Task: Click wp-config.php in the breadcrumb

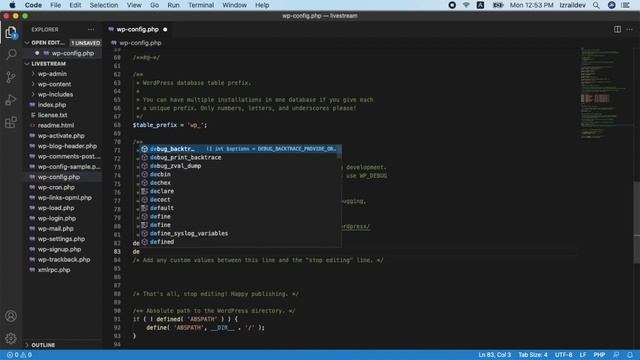Action: (x=140, y=43)
